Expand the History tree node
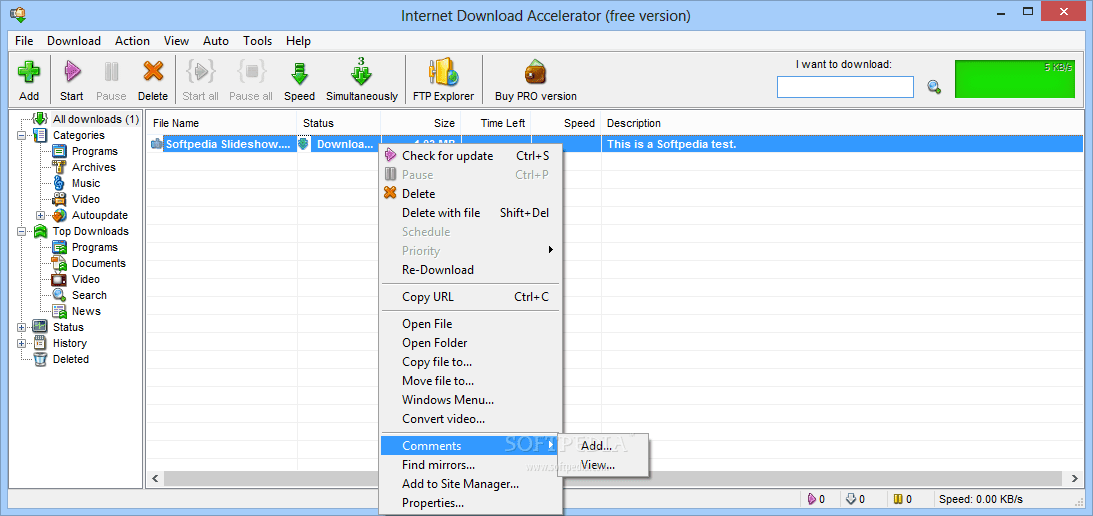This screenshot has width=1093, height=516. pyautogui.click(x=22, y=343)
